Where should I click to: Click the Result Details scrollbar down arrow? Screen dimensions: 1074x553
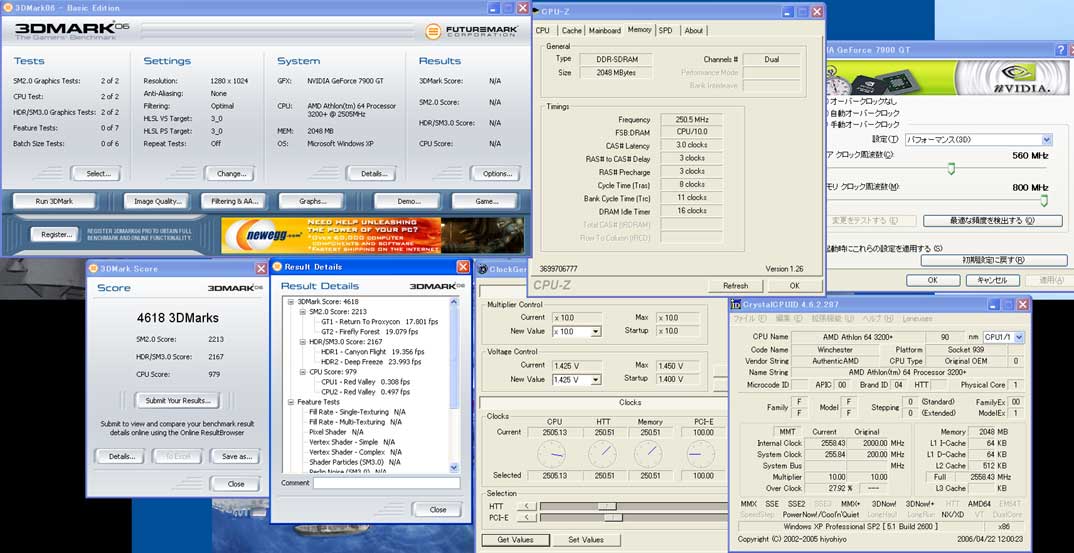pos(454,467)
